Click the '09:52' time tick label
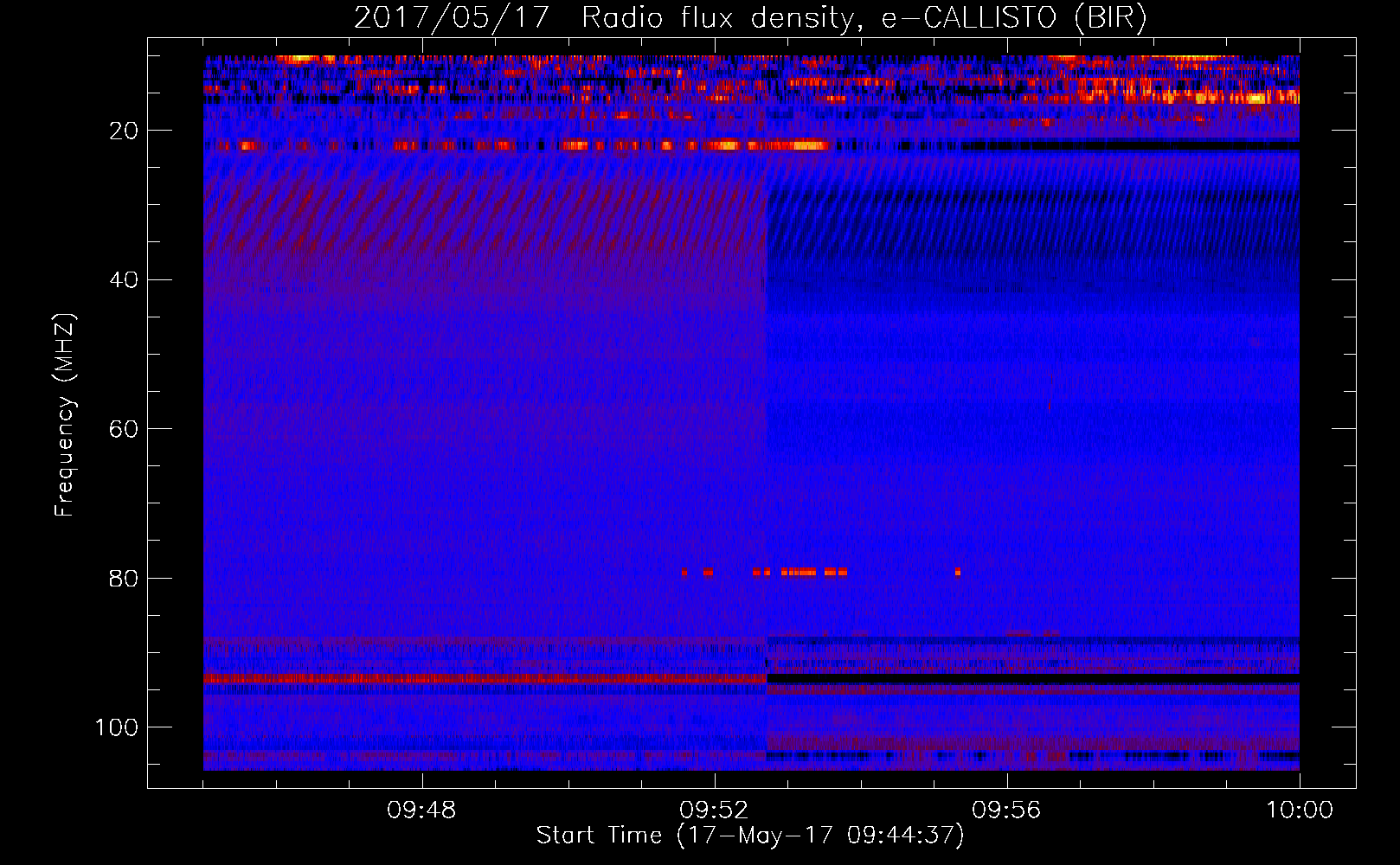 coord(714,811)
